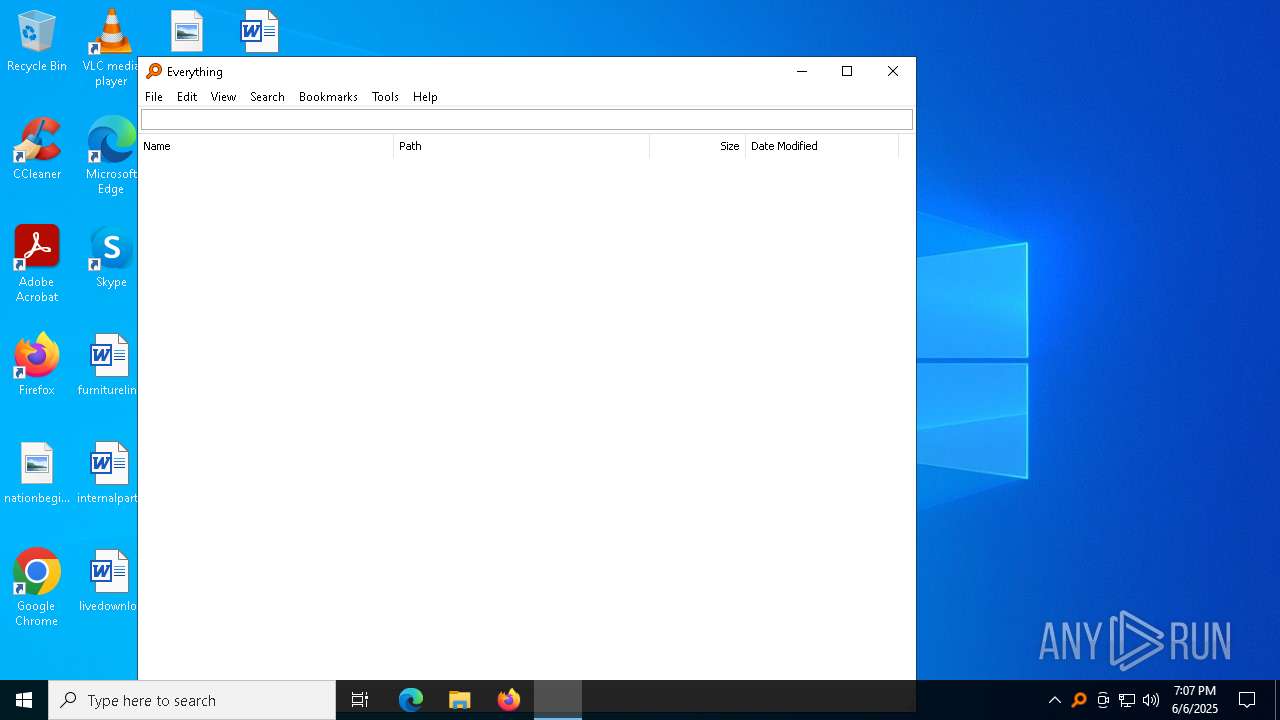Open the clock and calendar flyout
This screenshot has width=1280, height=720.
click(x=1195, y=700)
